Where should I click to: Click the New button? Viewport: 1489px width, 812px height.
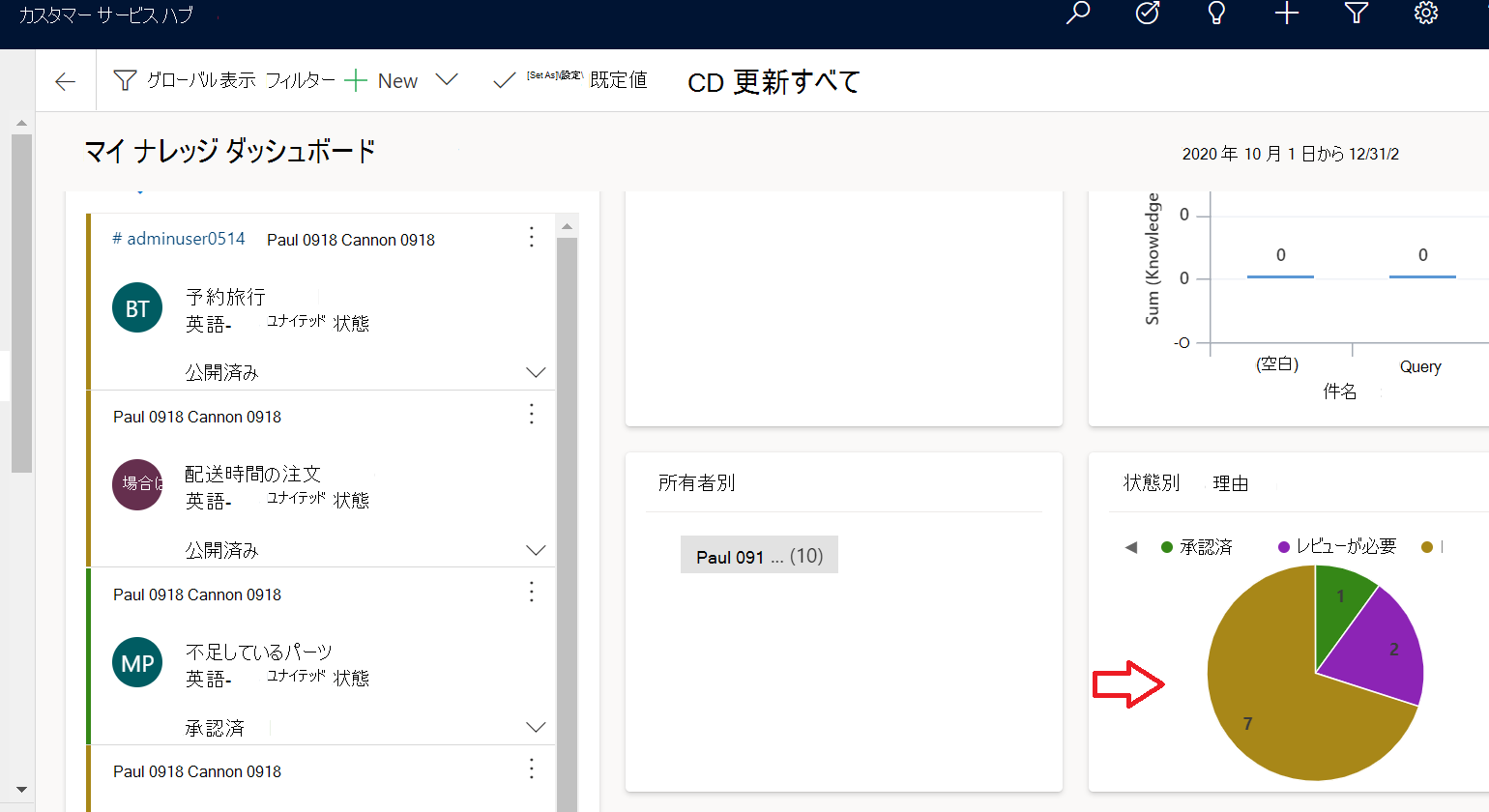click(382, 81)
